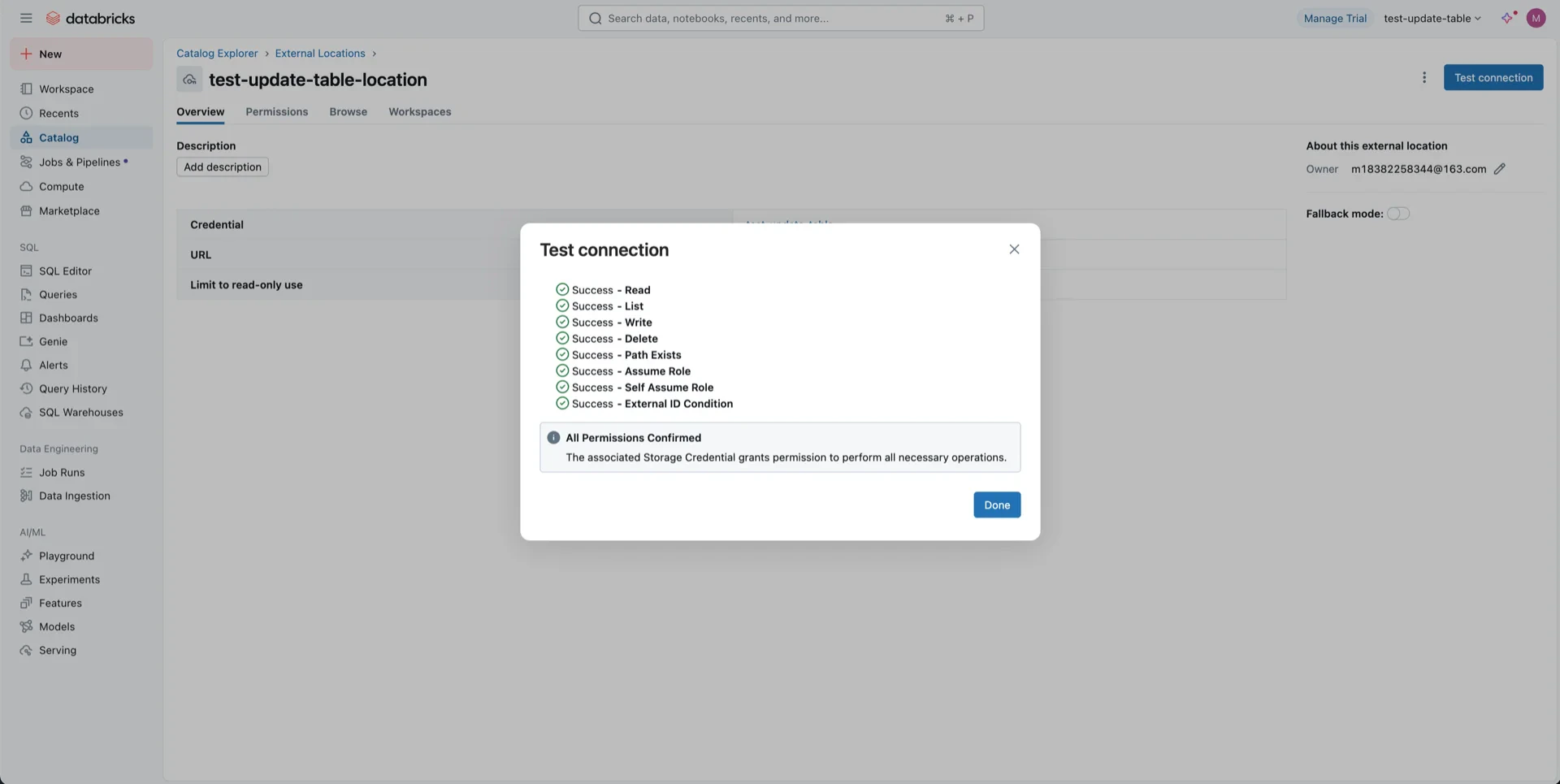Open the hamburger sidebar menu icon
Screen dimensions: 1560x784
tap(26, 18)
